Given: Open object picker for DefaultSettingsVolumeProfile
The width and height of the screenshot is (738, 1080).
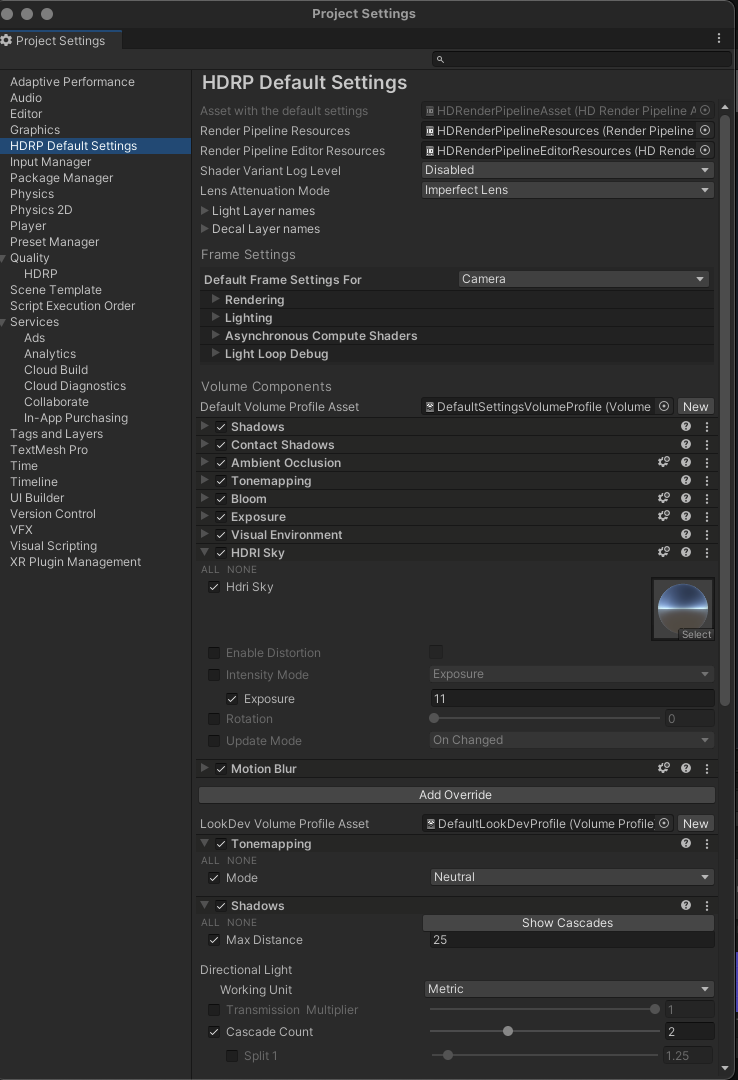Looking at the screenshot, I should (663, 406).
